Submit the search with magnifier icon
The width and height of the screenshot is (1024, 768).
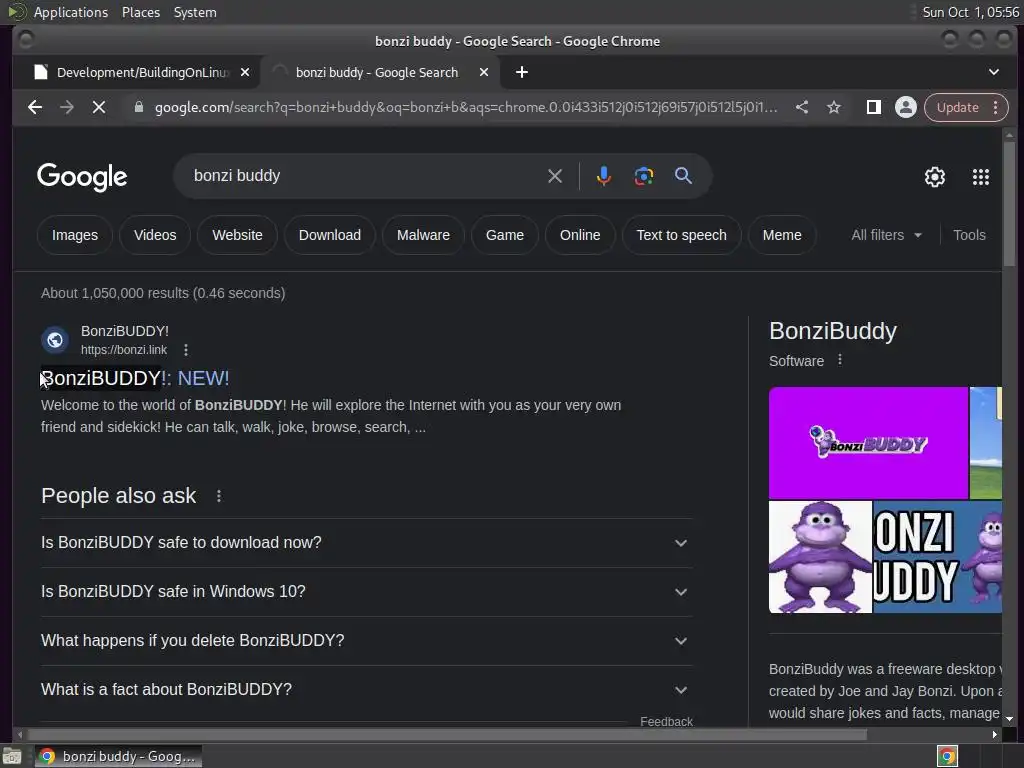(683, 176)
